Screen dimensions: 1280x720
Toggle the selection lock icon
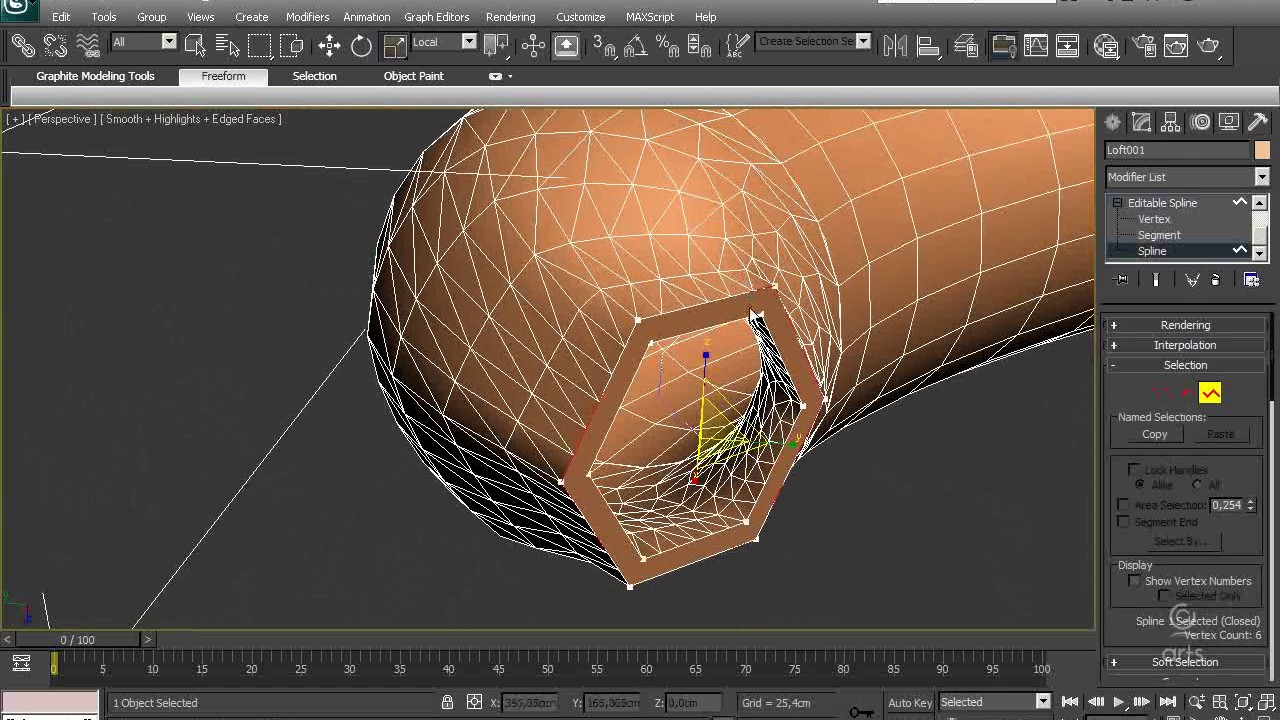click(x=447, y=702)
